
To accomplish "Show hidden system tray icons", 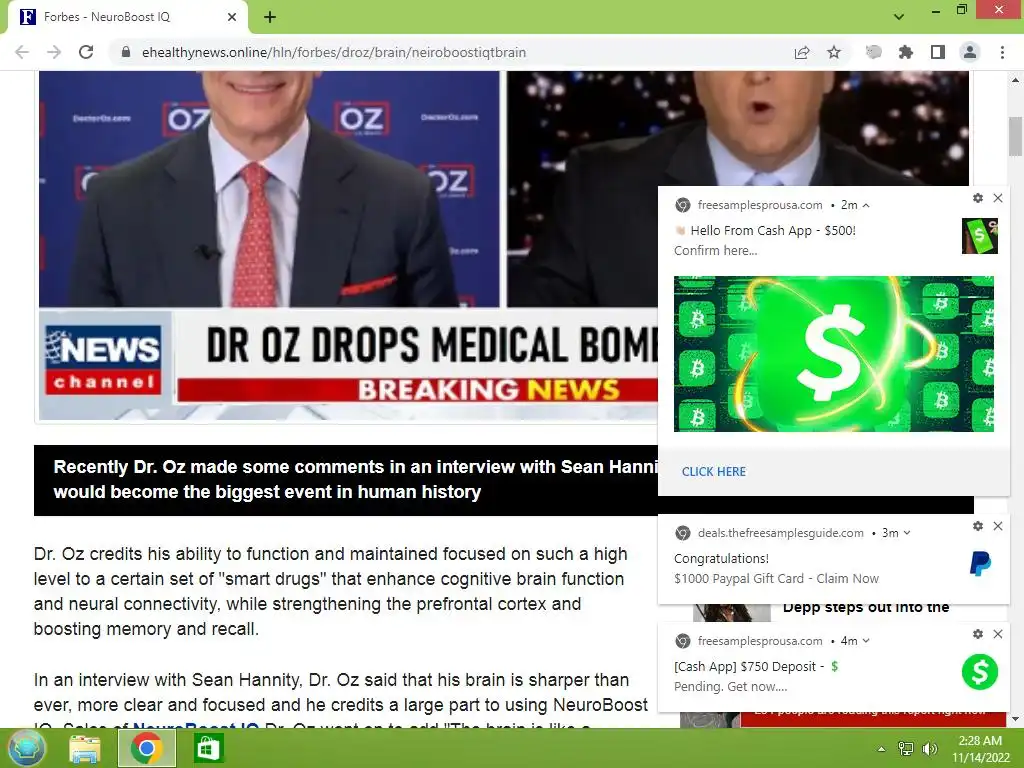I will tap(882, 749).
